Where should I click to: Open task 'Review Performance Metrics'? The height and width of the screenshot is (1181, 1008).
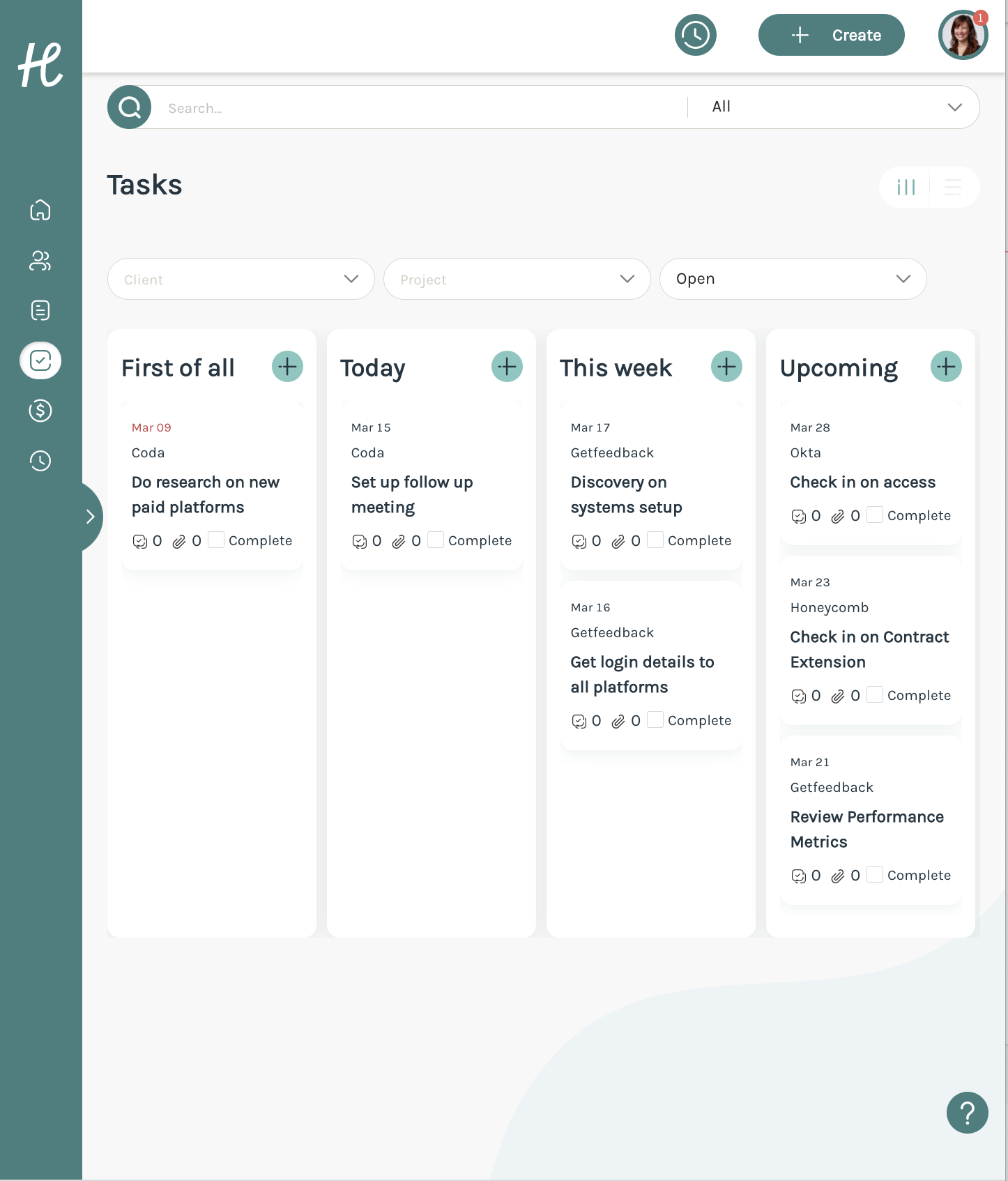click(x=867, y=830)
